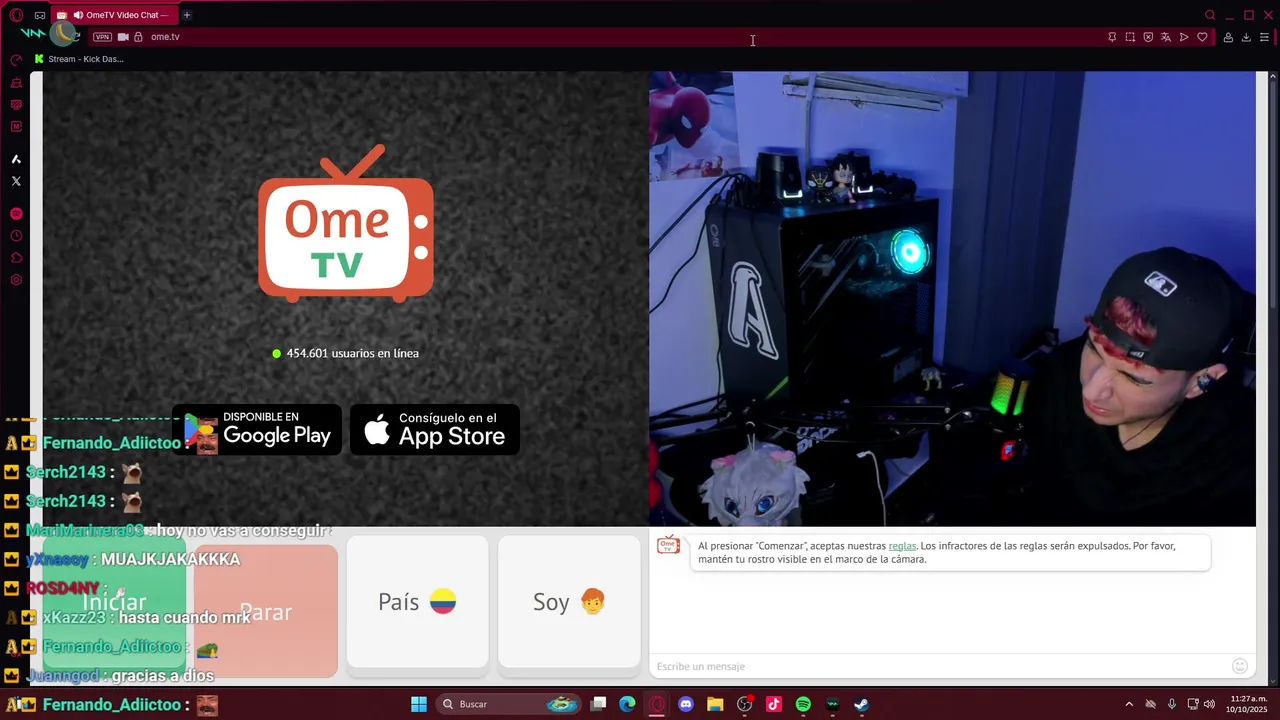Open Spotify from the taskbar
The height and width of the screenshot is (720, 1280).
[x=803, y=704]
